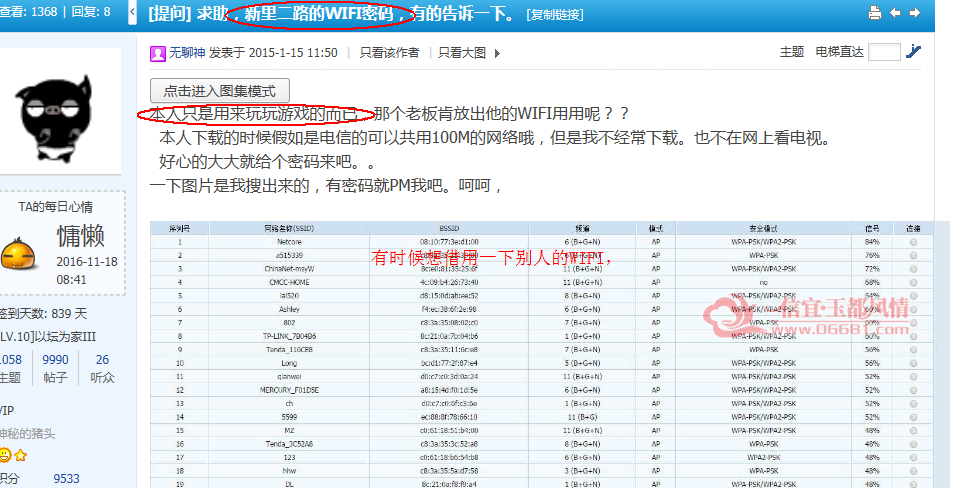
Task: Go to next thread with right arrow
Action: pos(915,12)
